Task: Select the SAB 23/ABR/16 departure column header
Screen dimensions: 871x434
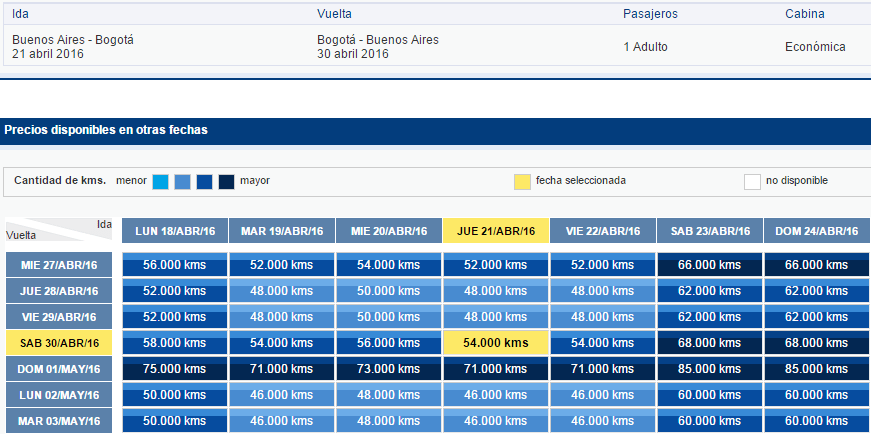Action: (x=710, y=231)
